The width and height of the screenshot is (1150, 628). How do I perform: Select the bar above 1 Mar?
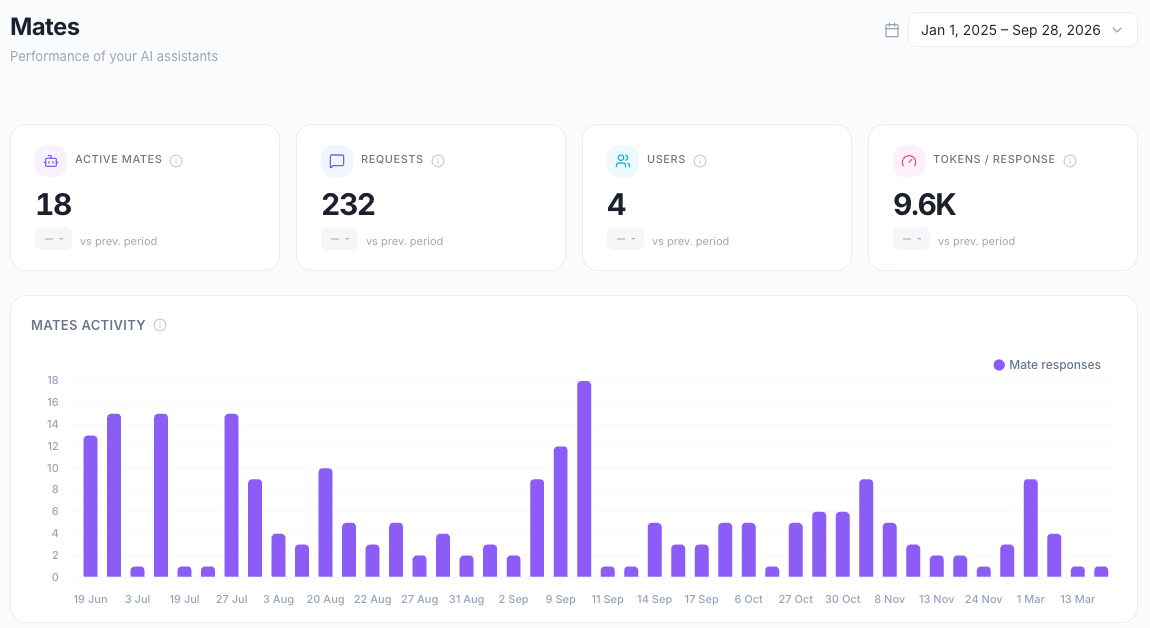1030,528
